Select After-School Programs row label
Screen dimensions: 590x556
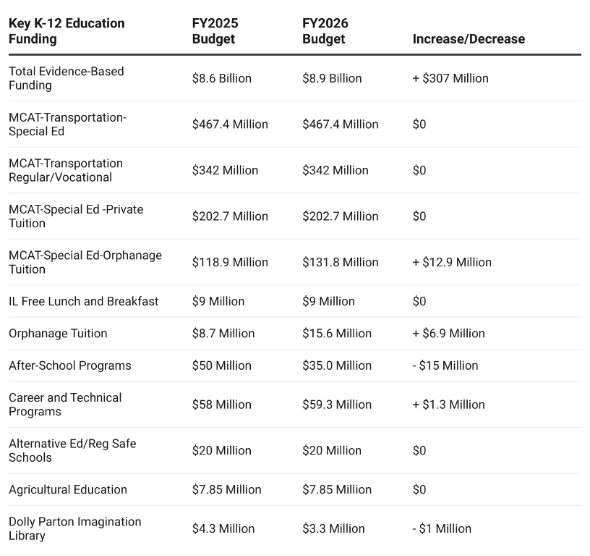coord(70,365)
